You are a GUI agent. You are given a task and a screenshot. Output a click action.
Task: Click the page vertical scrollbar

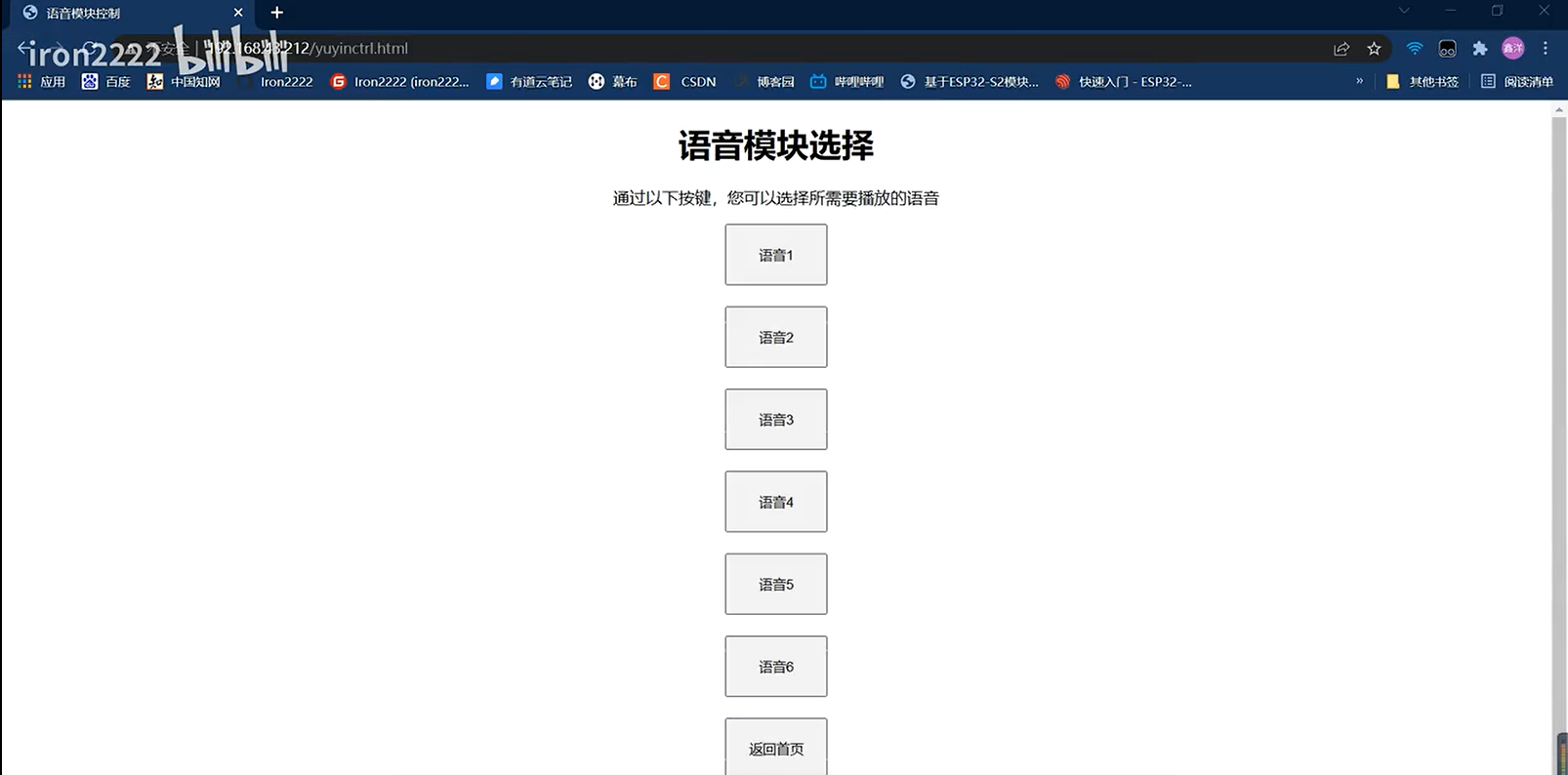coord(1559,439)
